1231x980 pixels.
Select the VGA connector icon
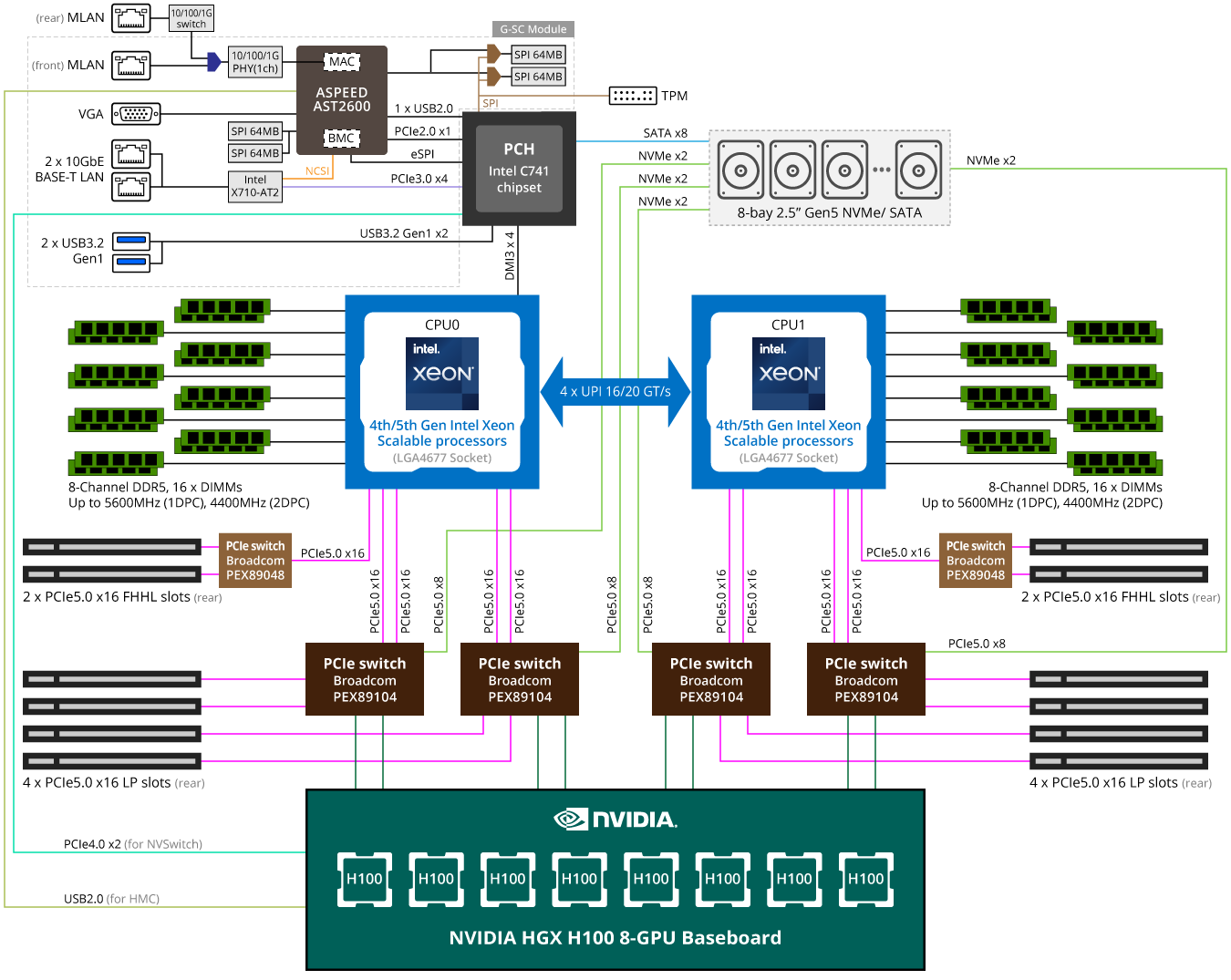[136, 114]
